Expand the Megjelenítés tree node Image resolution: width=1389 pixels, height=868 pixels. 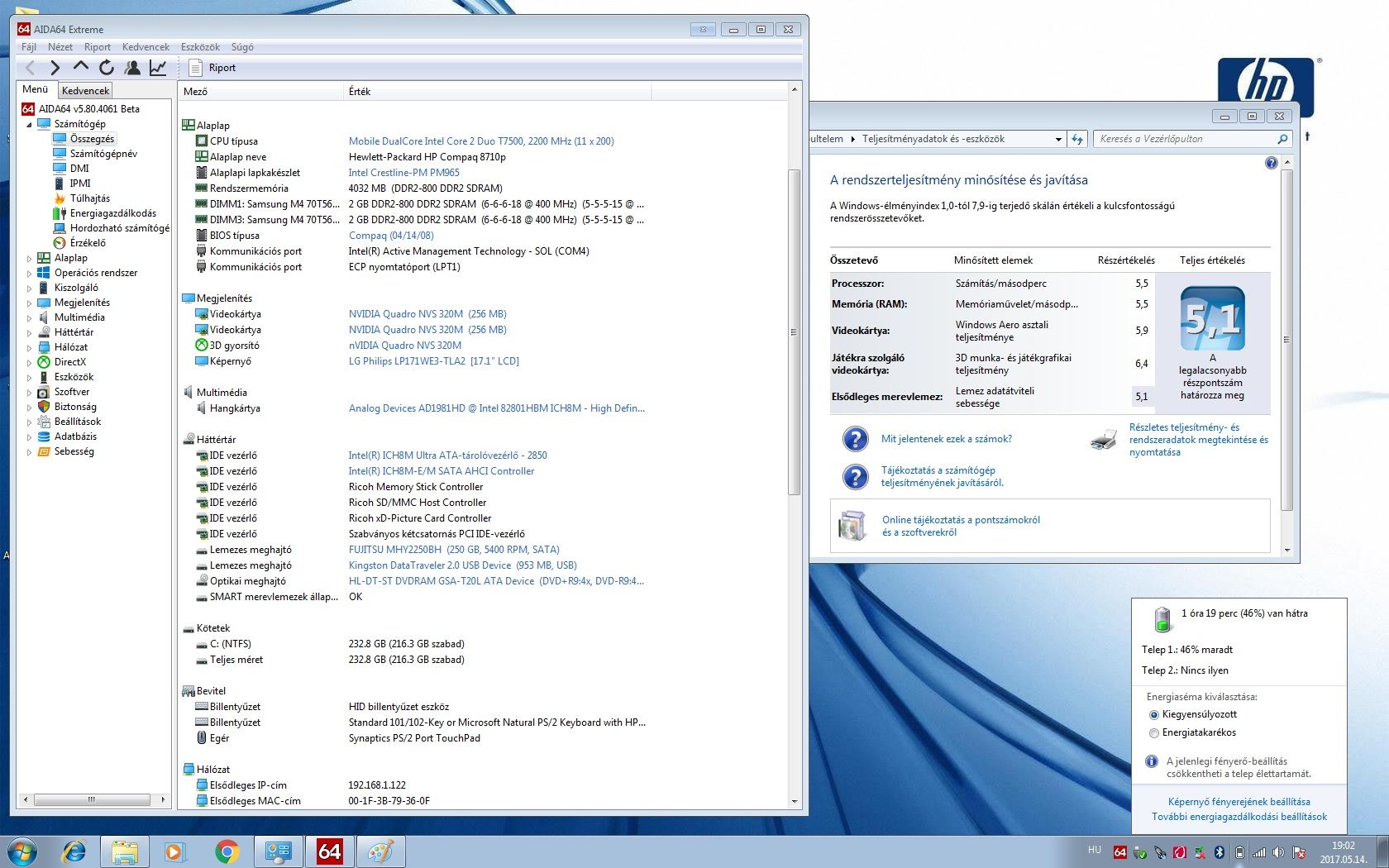(x=29, y=303)
